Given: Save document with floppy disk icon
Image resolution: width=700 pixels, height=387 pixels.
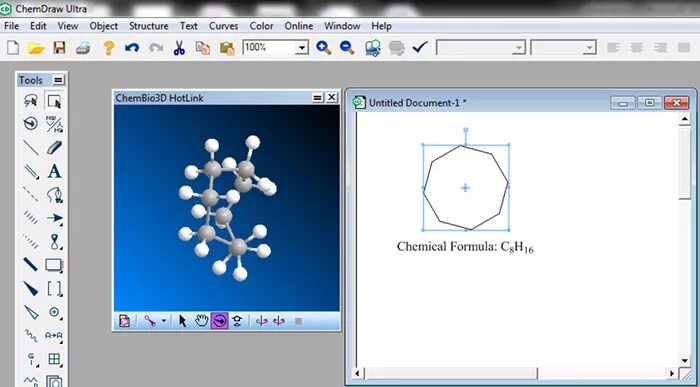Looking at the screenshot, I should tap(59, 47).
